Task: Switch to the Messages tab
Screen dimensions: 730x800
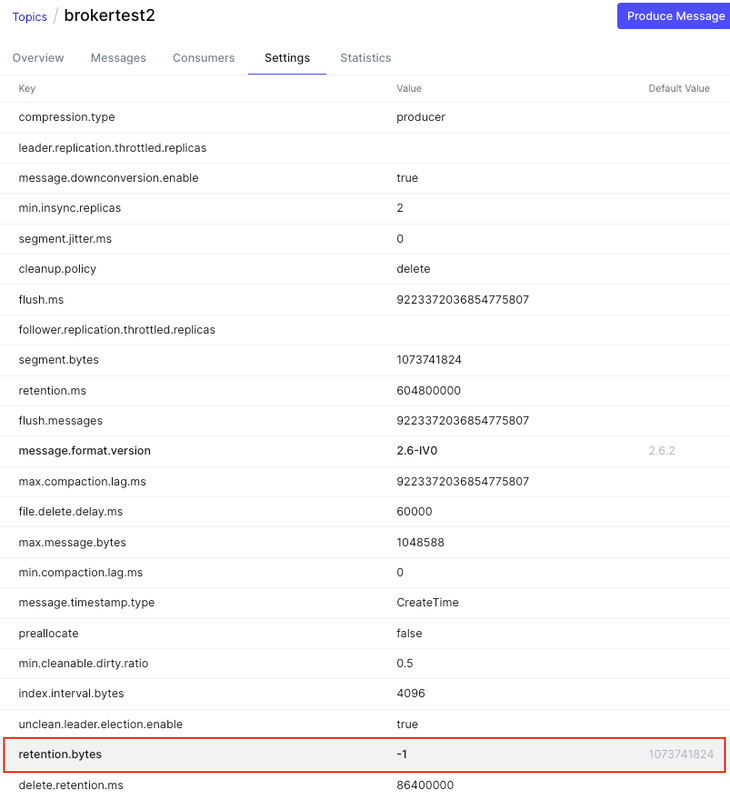Action: 118,58
